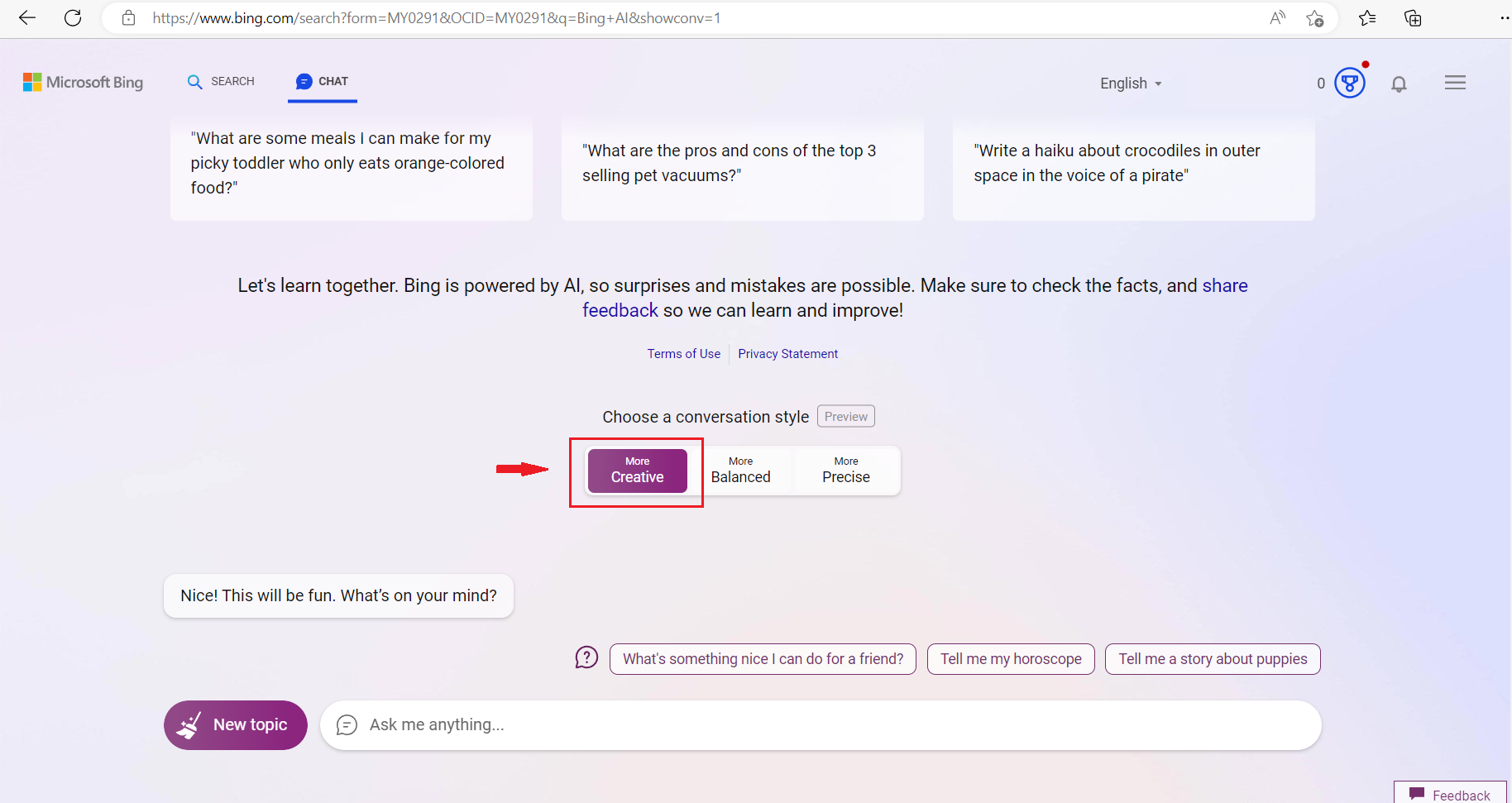This screenshot has height=803, width=1512.
Task: Open the browser more options menu
Action: (x=1505, y=17)
